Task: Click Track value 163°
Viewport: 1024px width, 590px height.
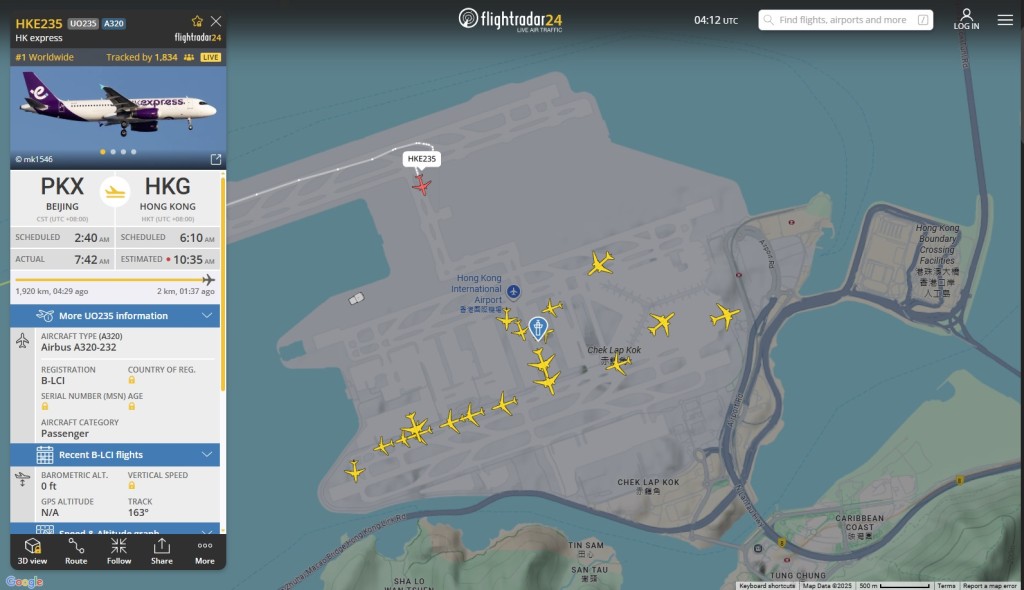Action: click(x=138, y=513)
